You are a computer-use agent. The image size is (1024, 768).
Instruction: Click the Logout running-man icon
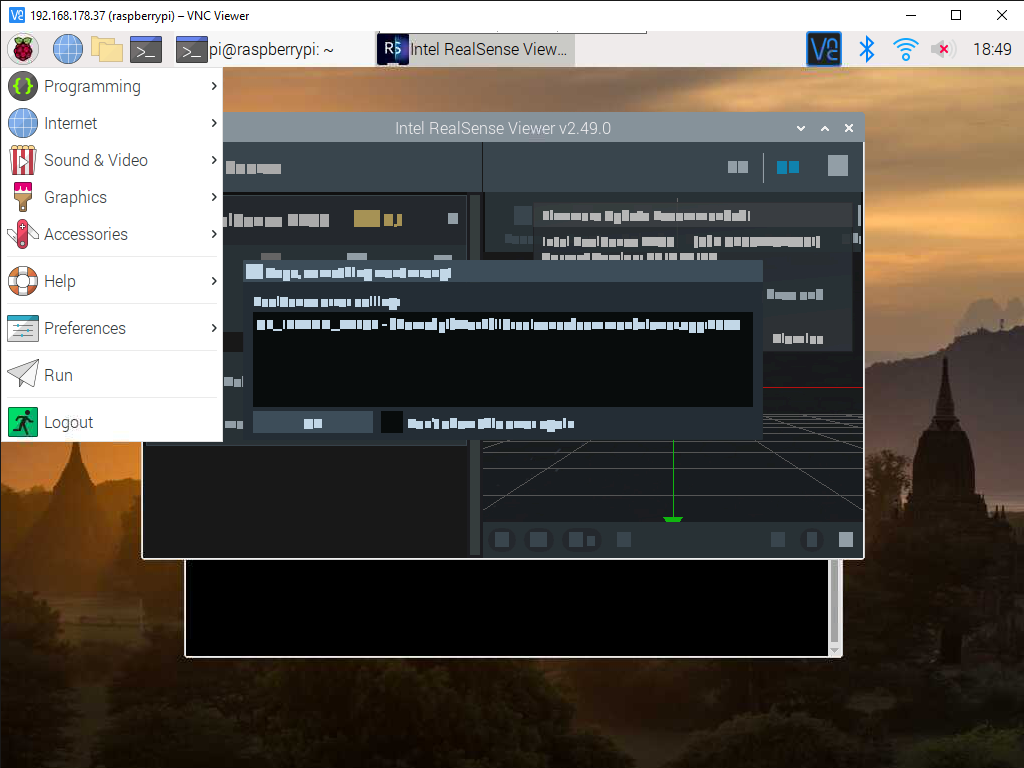click(23, 422)
